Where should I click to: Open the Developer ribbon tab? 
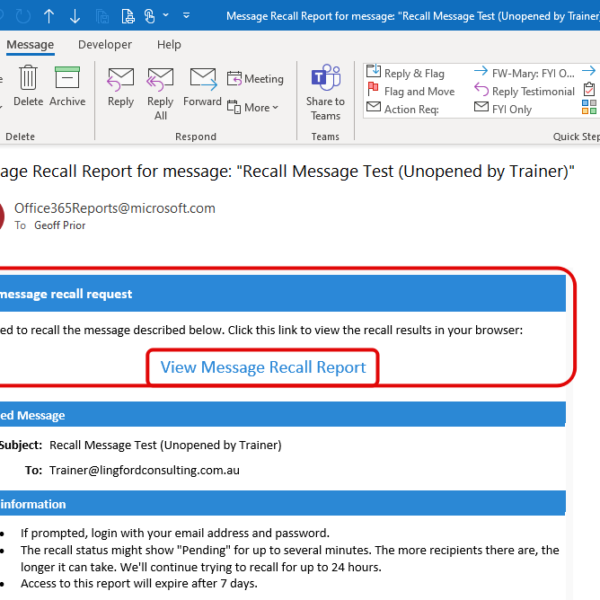pyautogui.click(x=105, y=45)
